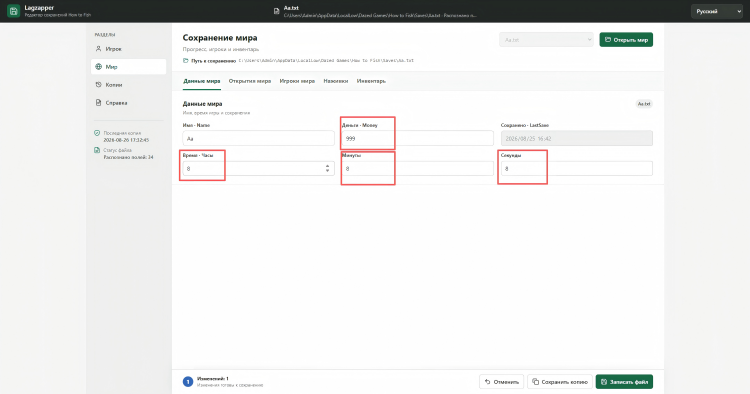Click the Время - Часы input field

click(258, 168)
